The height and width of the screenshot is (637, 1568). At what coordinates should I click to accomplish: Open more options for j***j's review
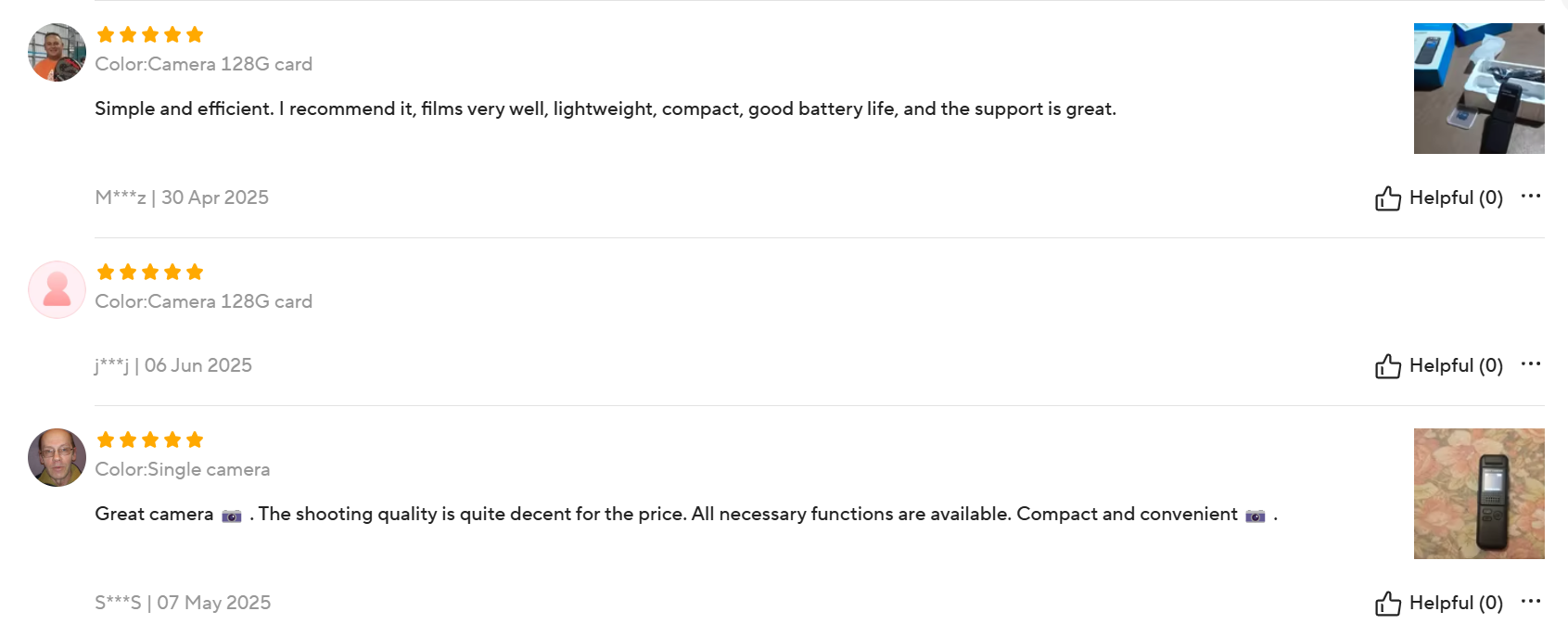click(x=1531, y=364)
